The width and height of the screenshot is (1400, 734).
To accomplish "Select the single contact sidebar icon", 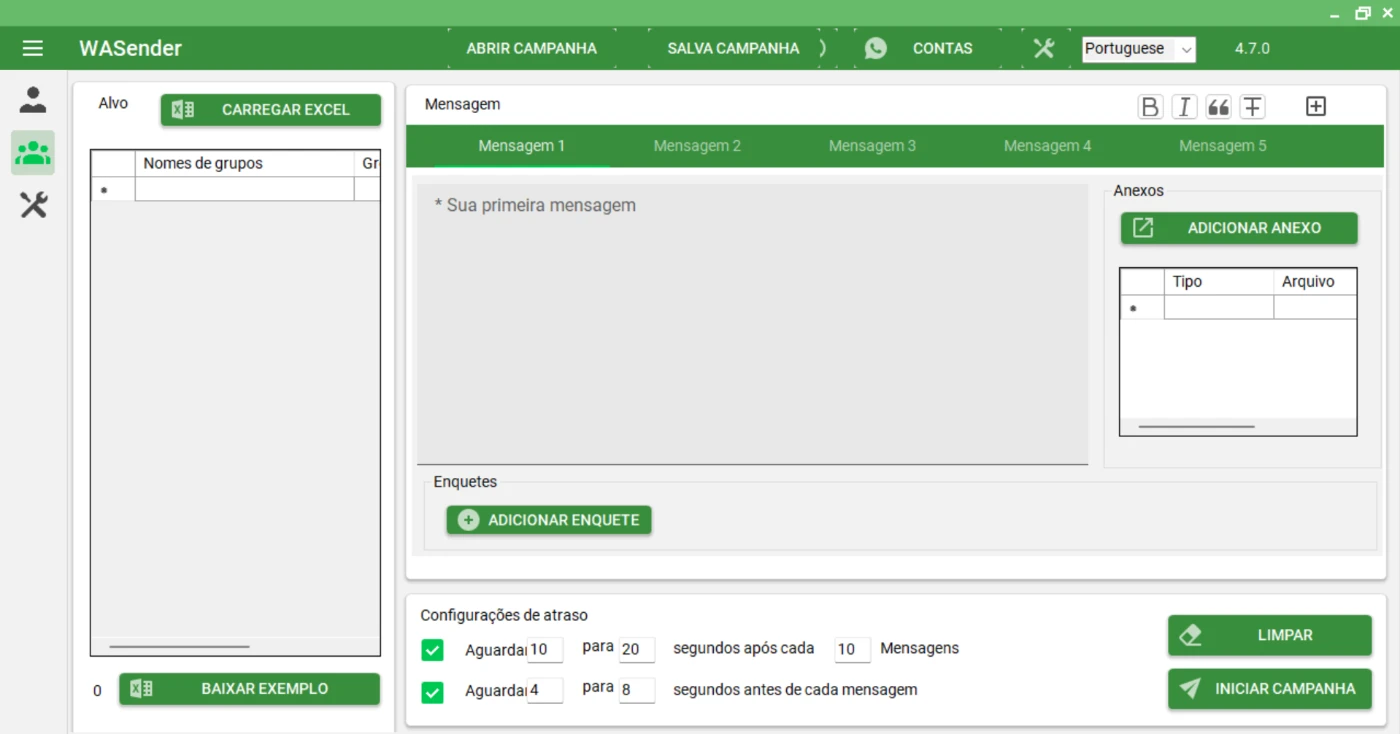I will click(x=33, y=99).
